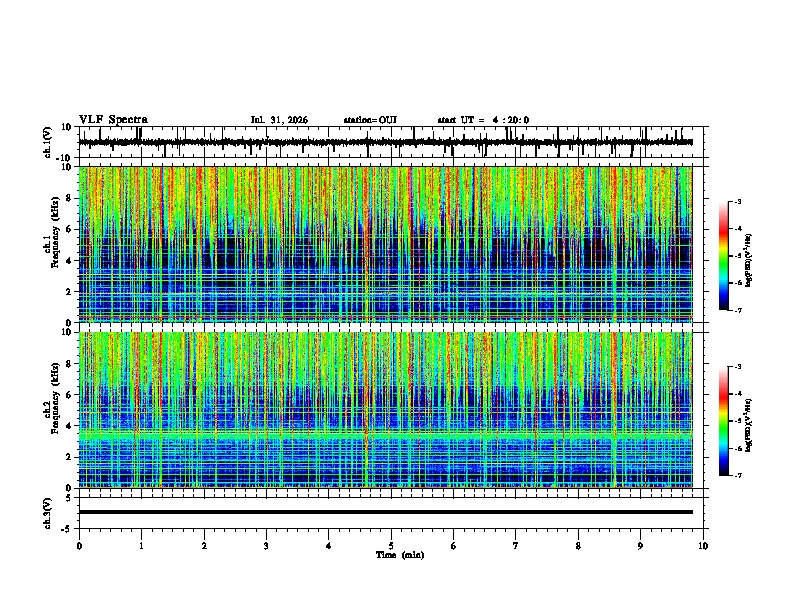This screenshot has height=612, width=792.
Task: Click the "Time (min)" x-axis label
Action: 400,555
